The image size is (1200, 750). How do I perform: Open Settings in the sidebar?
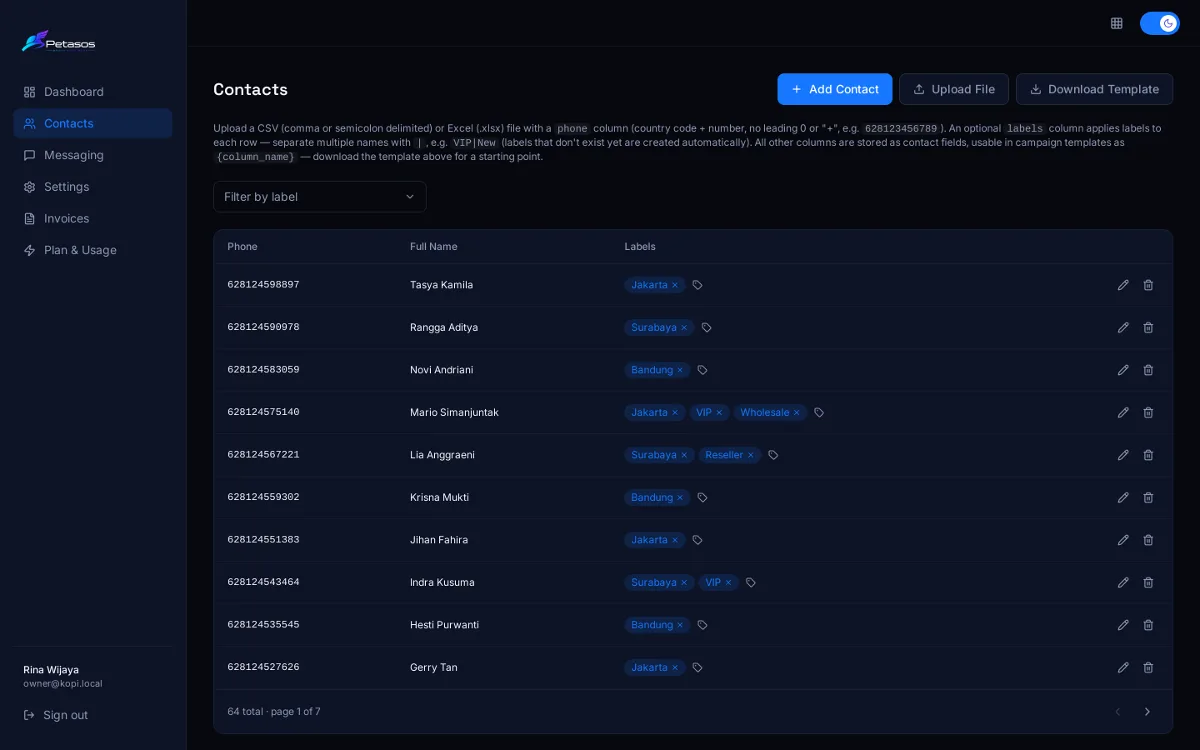[x=93, y=187]
